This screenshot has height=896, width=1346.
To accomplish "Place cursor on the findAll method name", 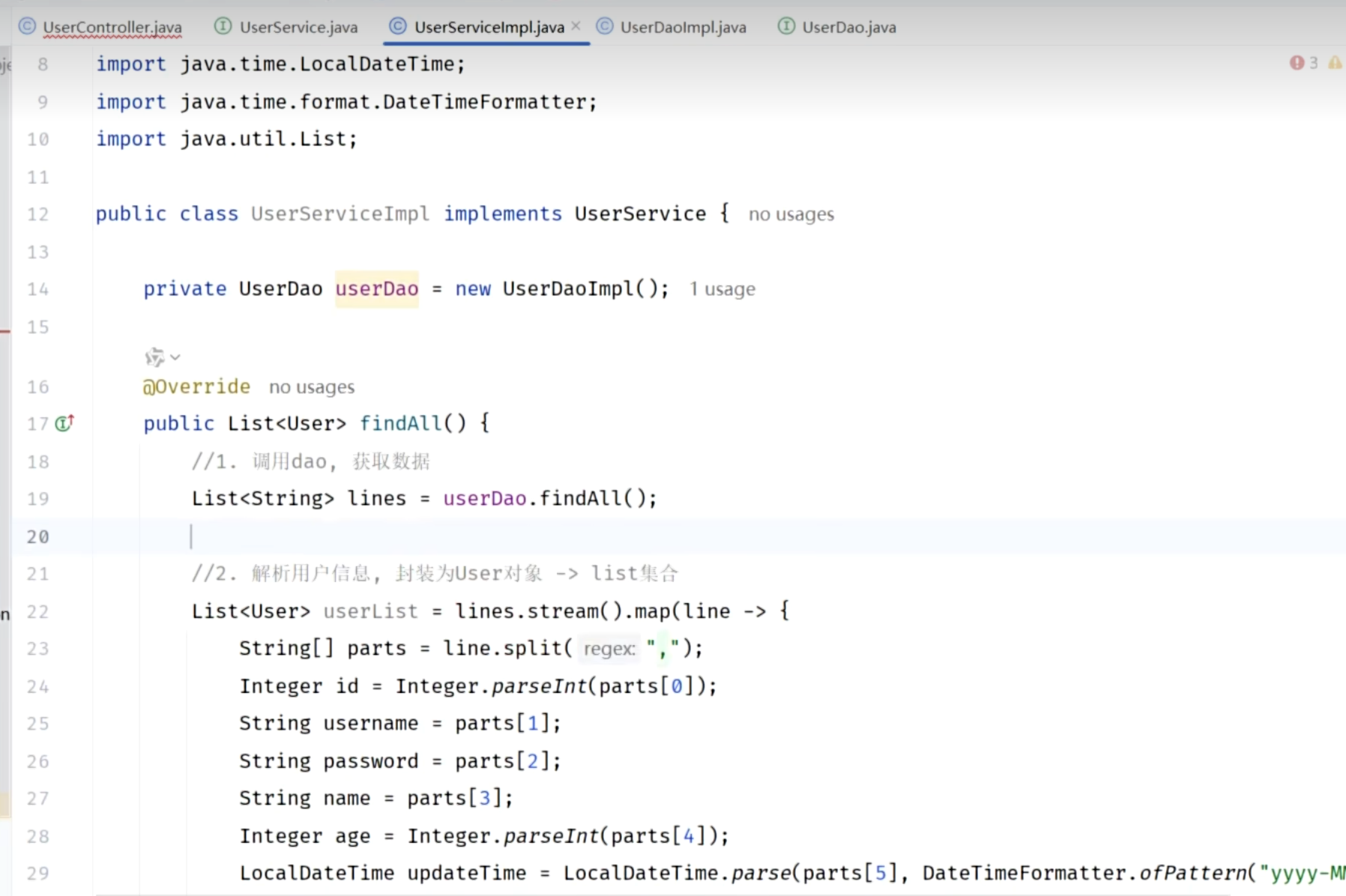I will click(x=401, y=424).
